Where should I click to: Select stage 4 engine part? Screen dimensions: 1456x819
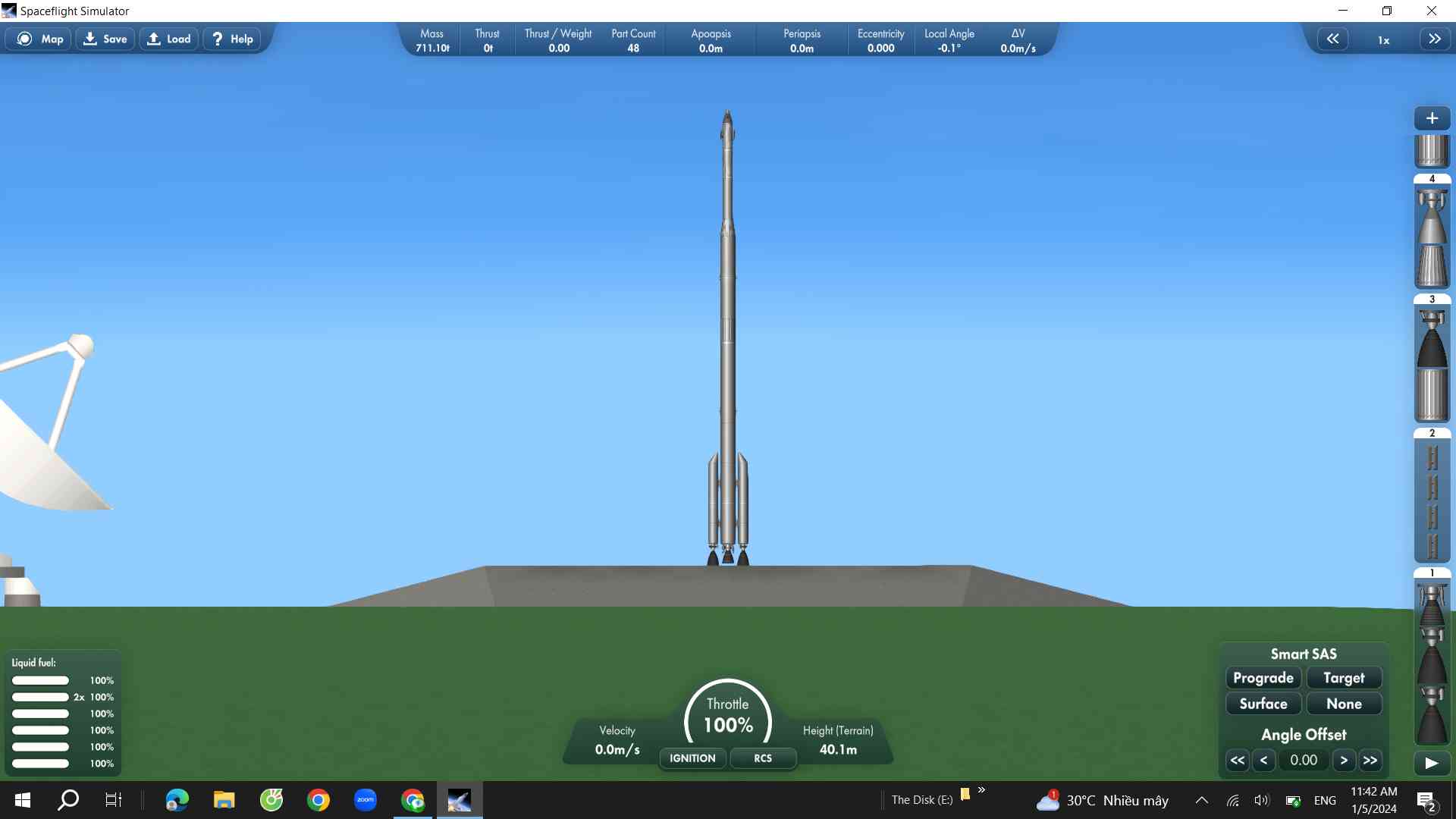pos(1432,216)
